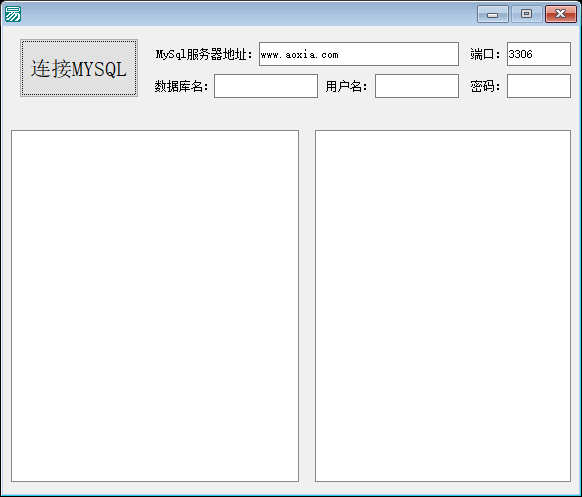This screenshot has height=497, width=582.
Task: Focus the MySql服务器地址 input field
Action: [x=359, y=54]
